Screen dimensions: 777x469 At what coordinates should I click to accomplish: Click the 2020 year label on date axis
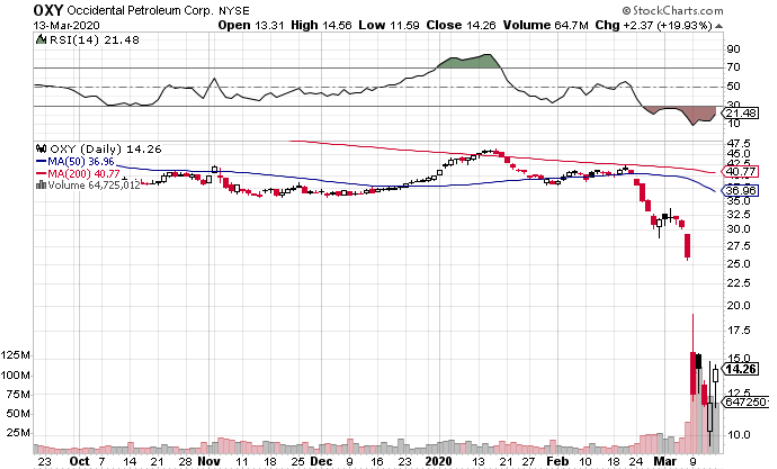click(439, 462)
